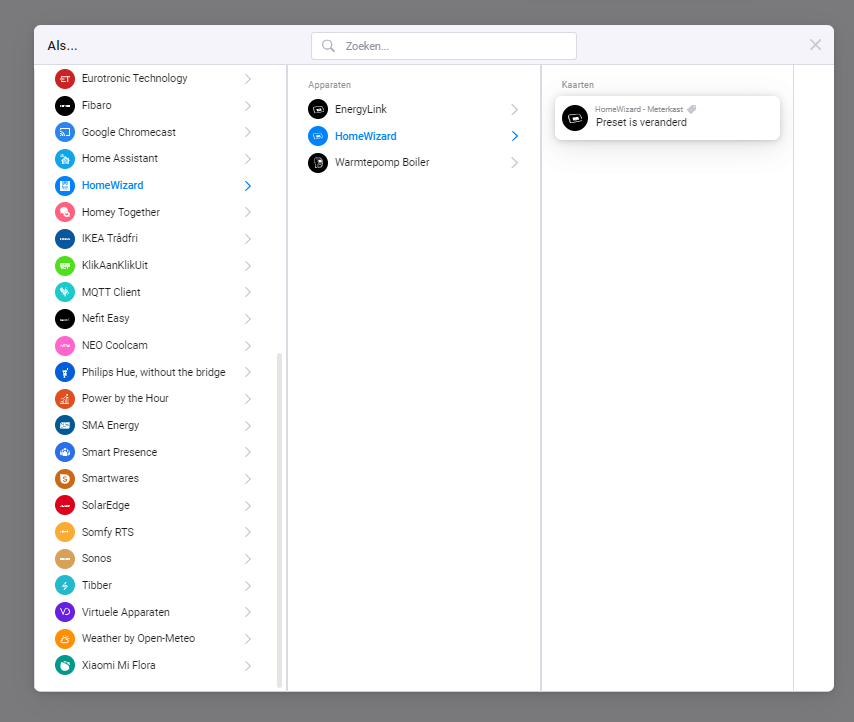Click the magnifier icon in search bar
The image size is (854, 722).
328,46
